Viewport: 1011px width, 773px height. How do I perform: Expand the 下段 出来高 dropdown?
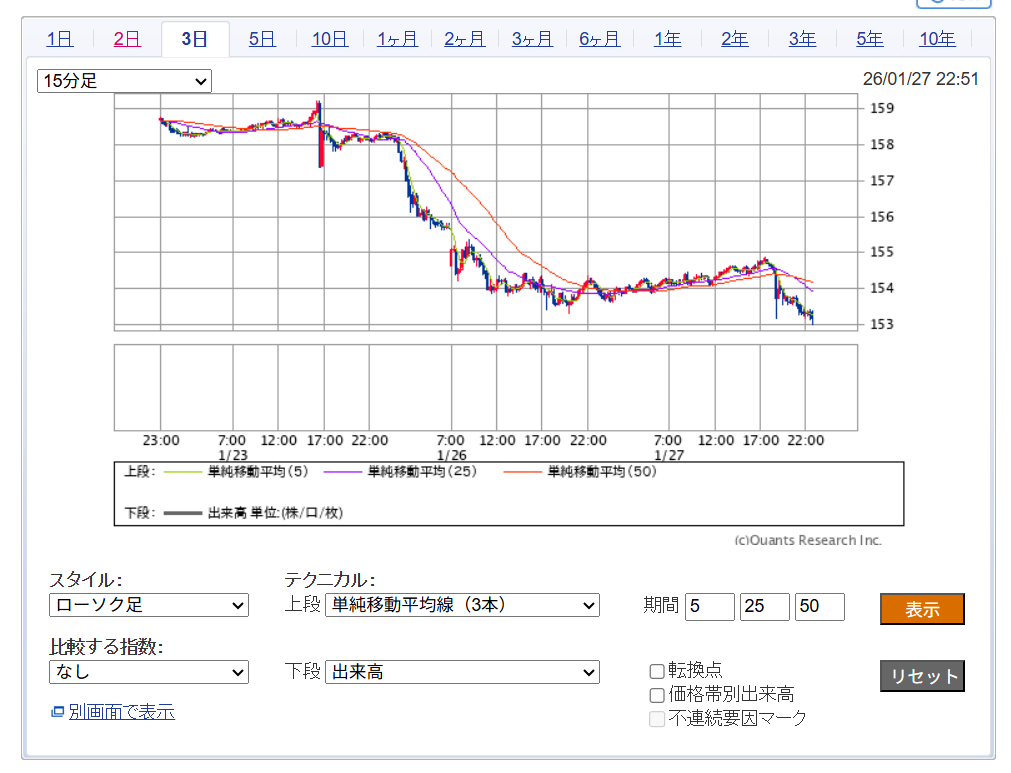(x=461, y=672)
